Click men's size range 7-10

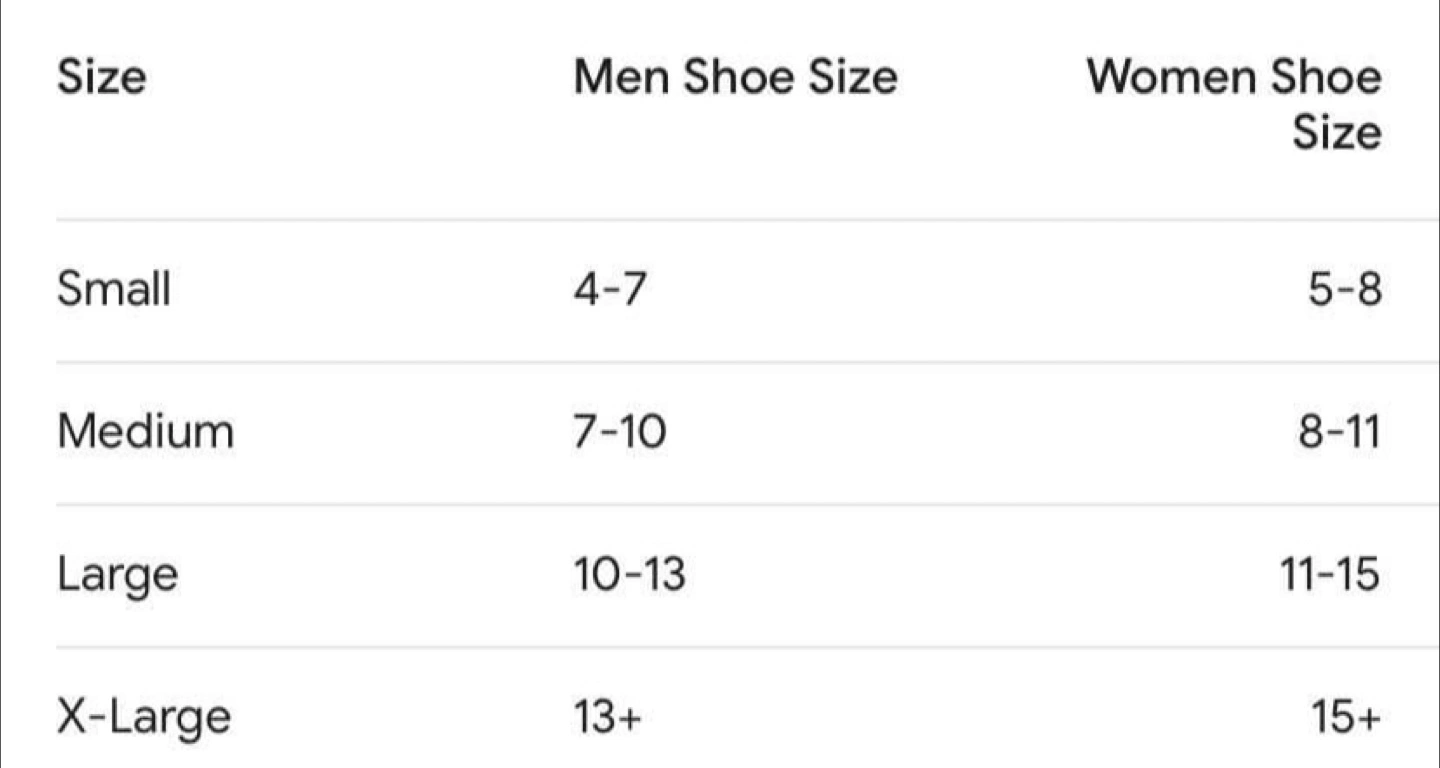point(619,432)
